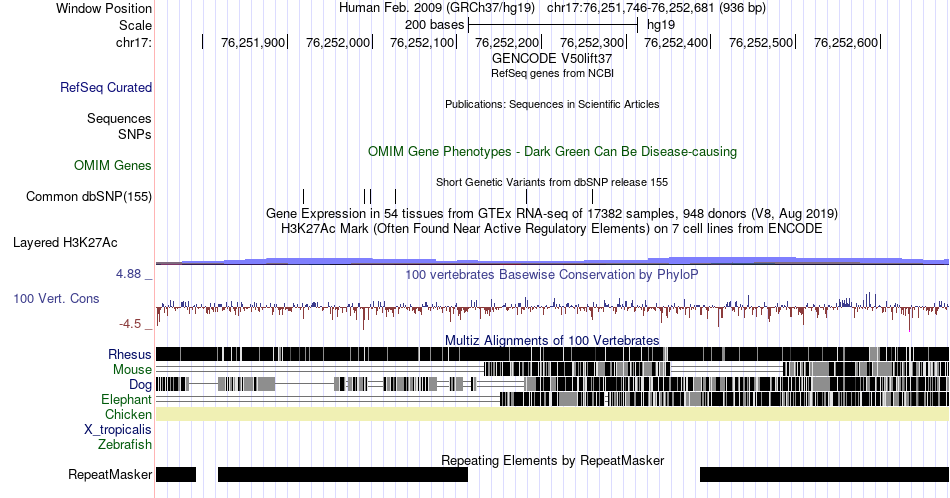Click the PhyloP conservation bar graph

click(553, 309)
